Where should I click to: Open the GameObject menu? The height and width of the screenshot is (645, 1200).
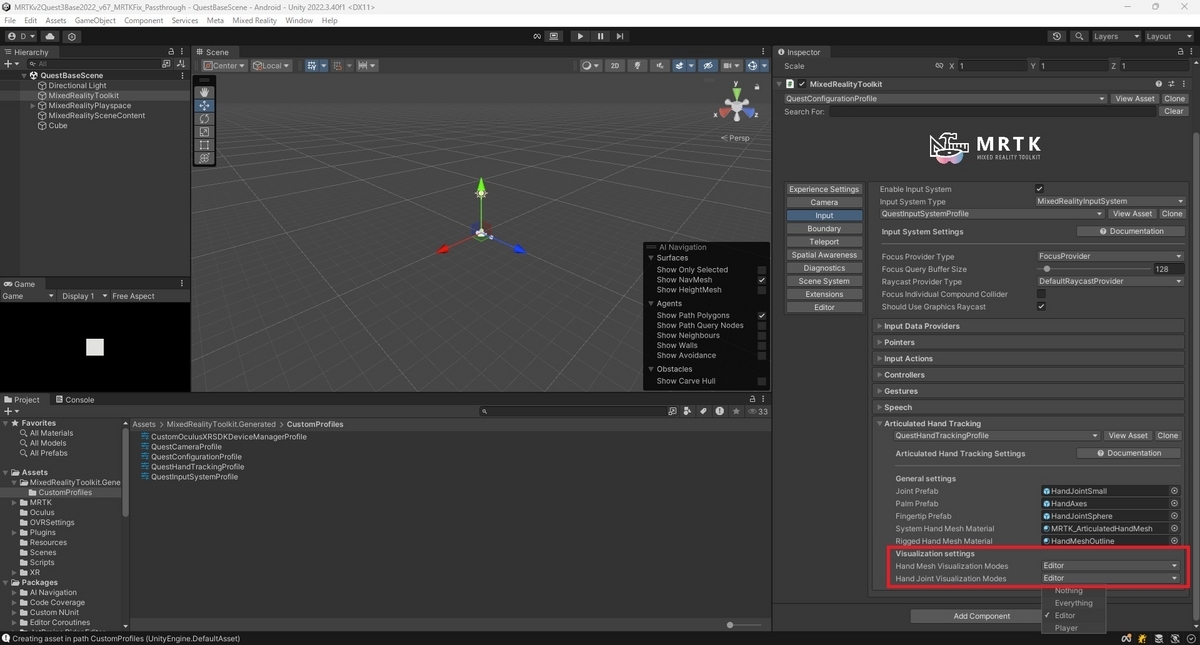[x=95, y=20]
